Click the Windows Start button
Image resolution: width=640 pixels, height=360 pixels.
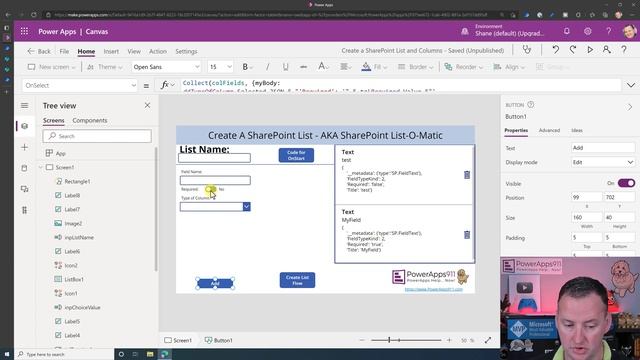click(x=7, y=354)
